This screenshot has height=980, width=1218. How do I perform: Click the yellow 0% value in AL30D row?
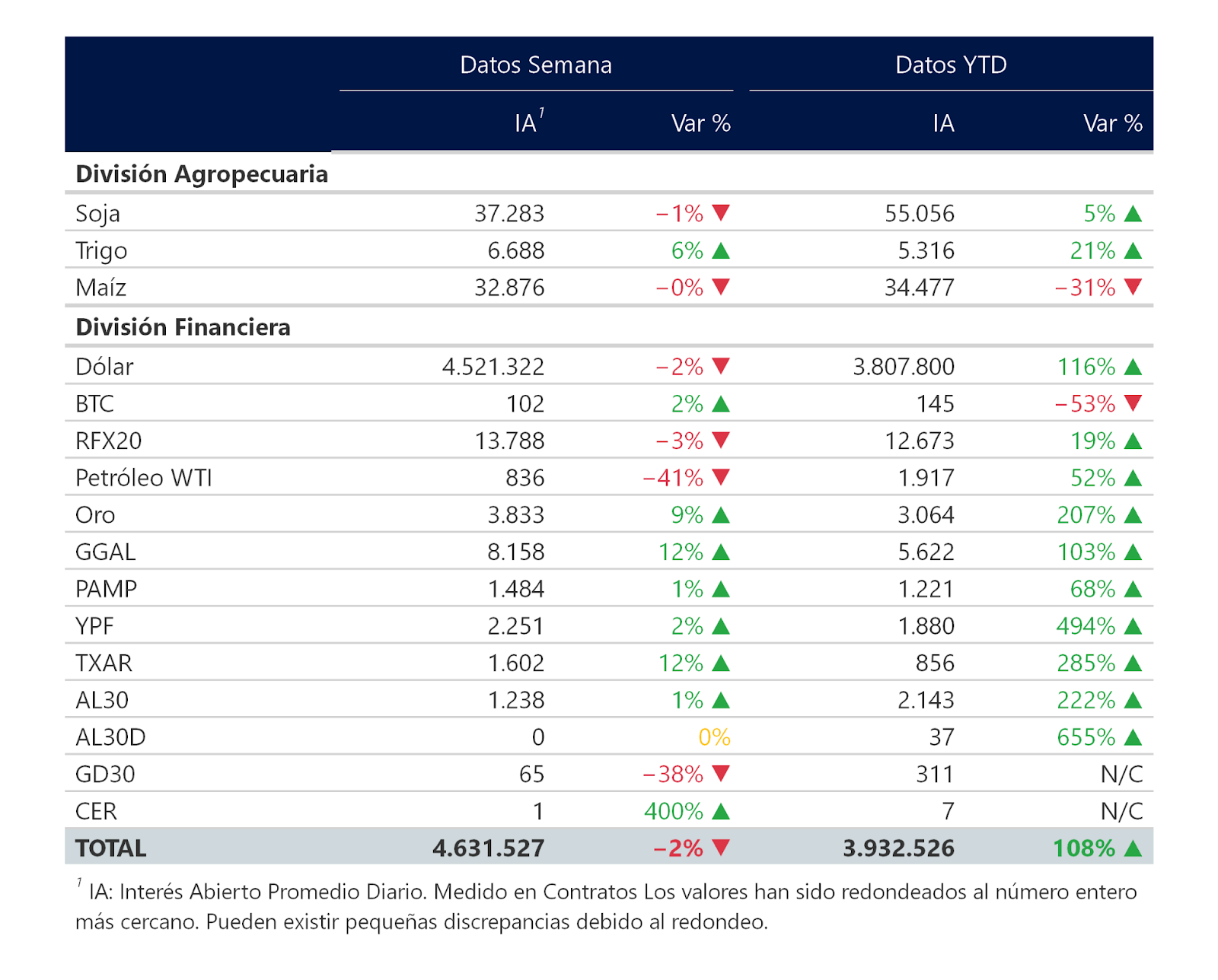click(x=714, y=737)
